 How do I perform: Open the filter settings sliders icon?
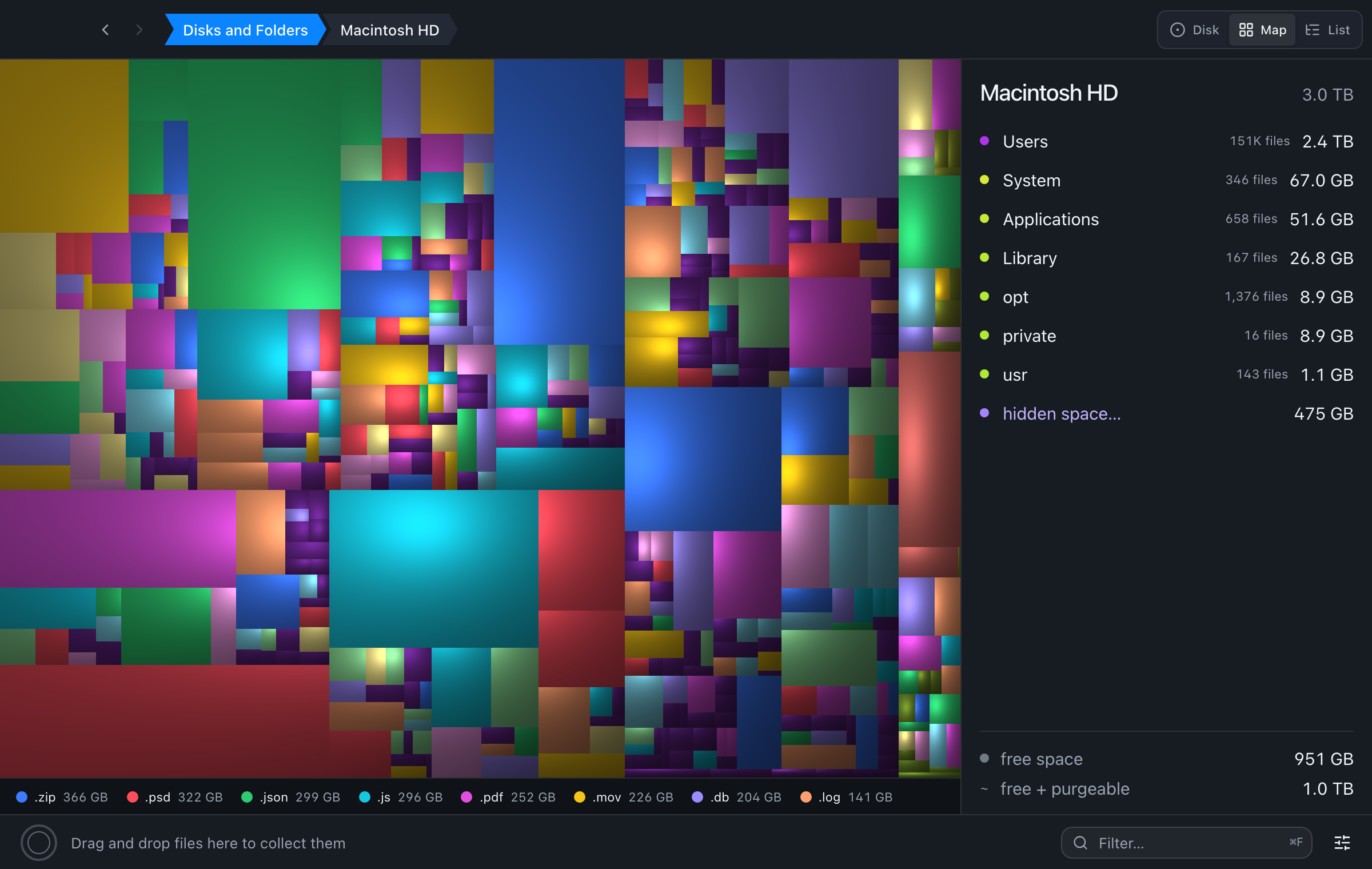[x=1342, y=843]
